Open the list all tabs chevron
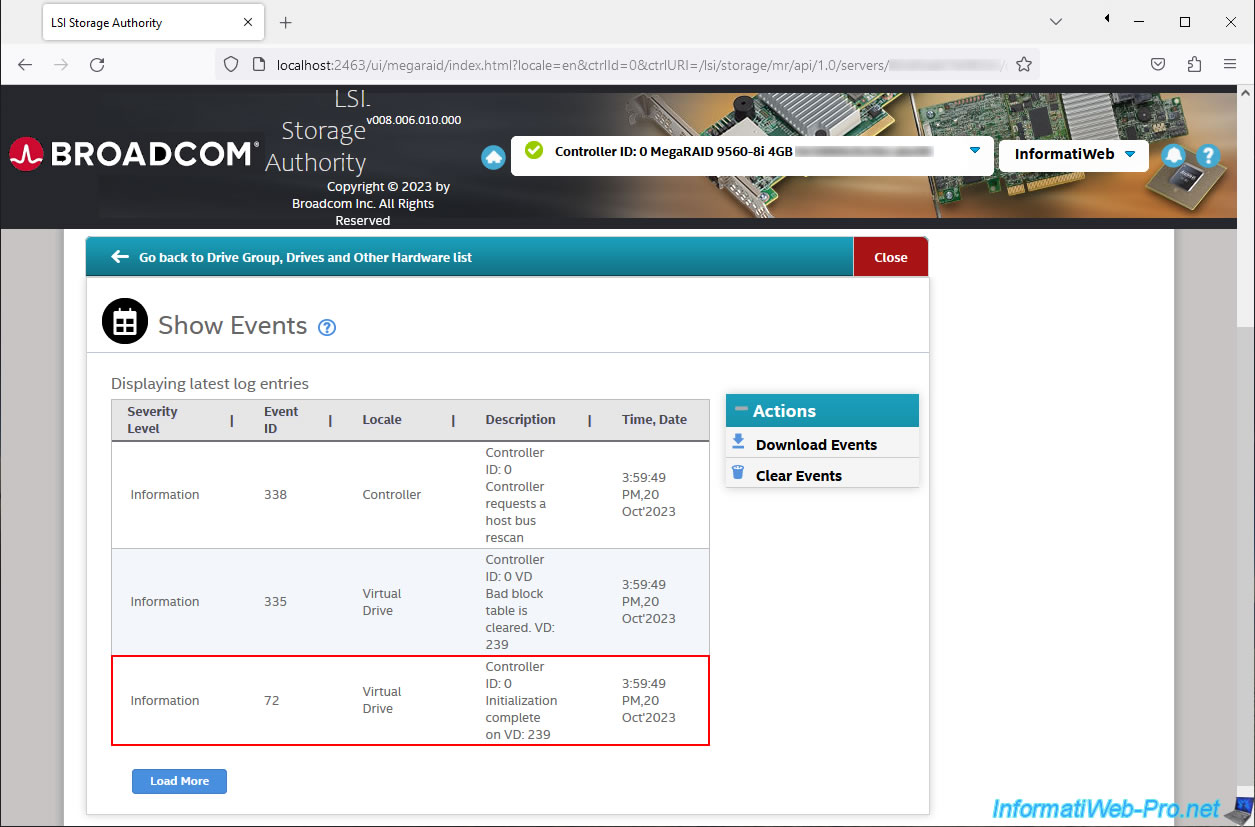 pyautogui.click(x=1056, y=21)
